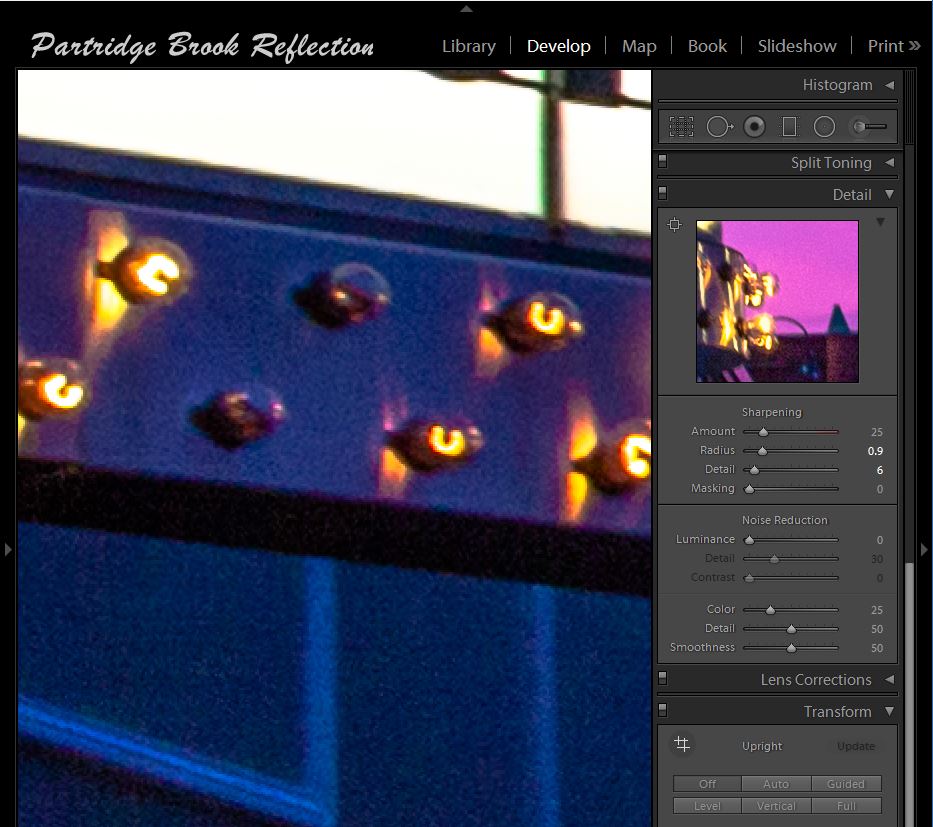Select the Radial Filter tool
This screenshot has height=827, width=933.
pos(824,126)
